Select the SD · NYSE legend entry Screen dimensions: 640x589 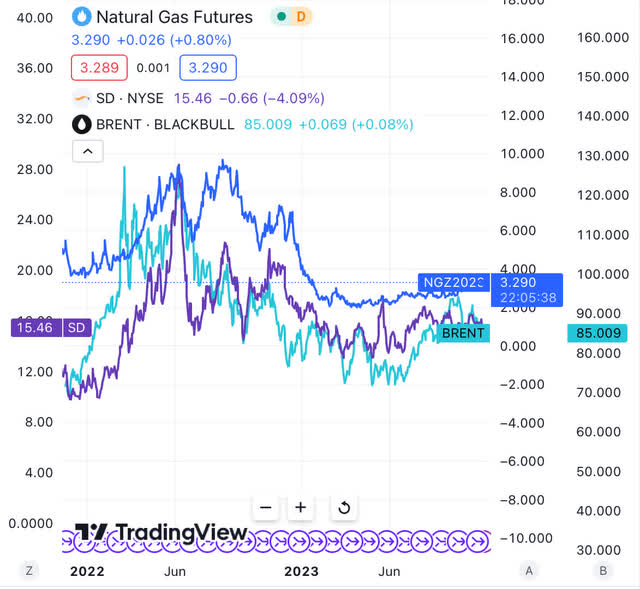(130, 98)
